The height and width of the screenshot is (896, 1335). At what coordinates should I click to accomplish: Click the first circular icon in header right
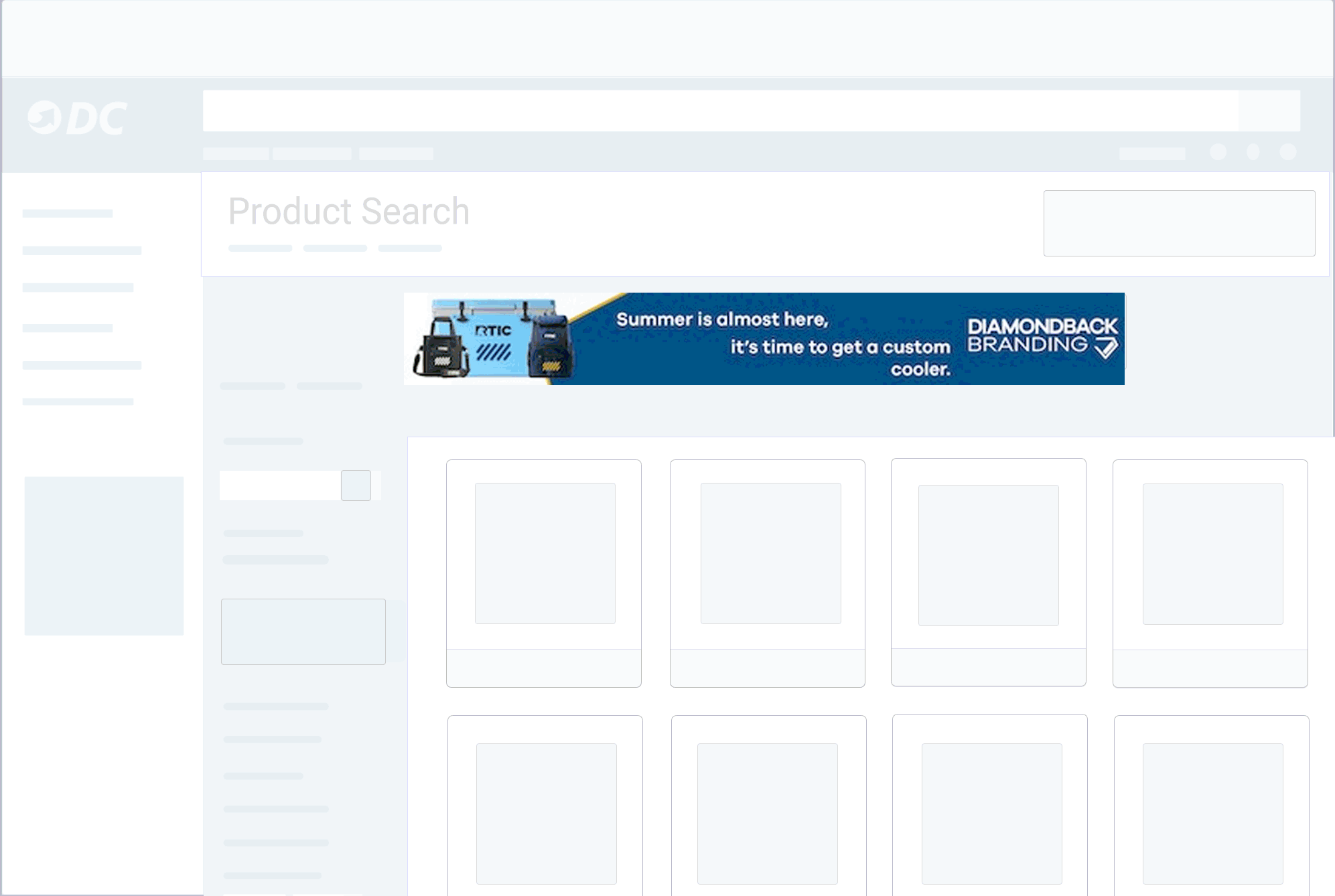[x=1218, y=152]
